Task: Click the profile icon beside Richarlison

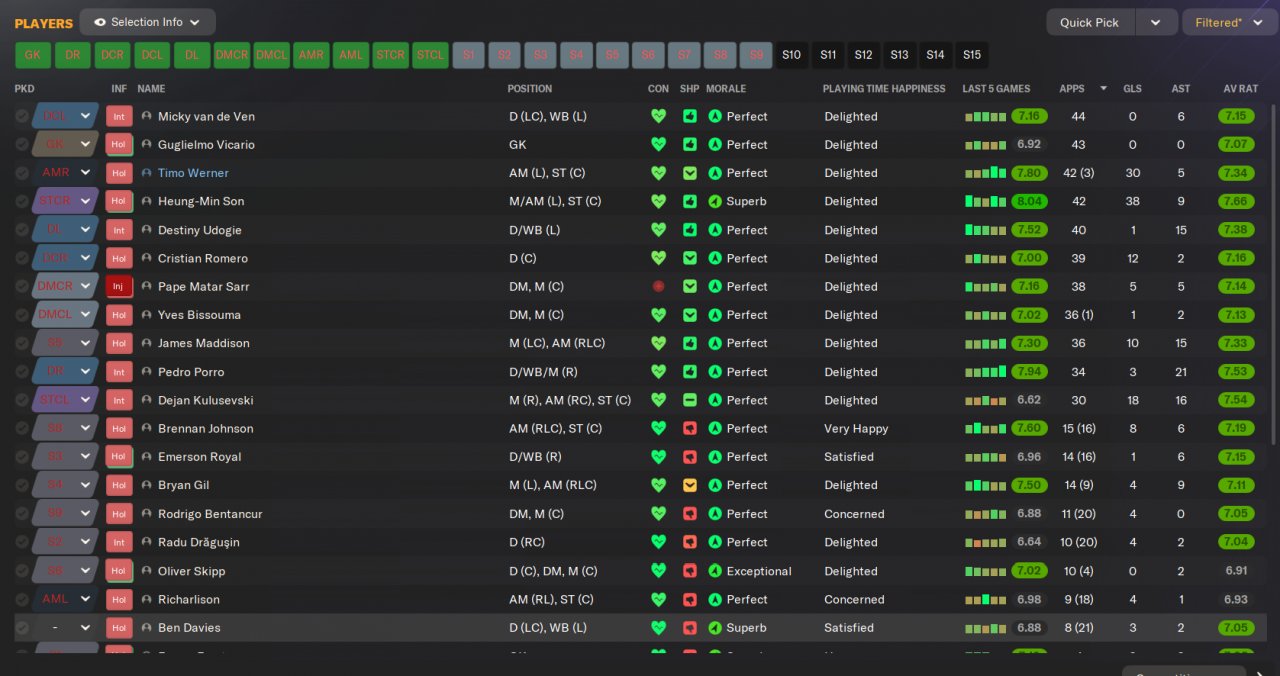Action: tap(146, 599)
